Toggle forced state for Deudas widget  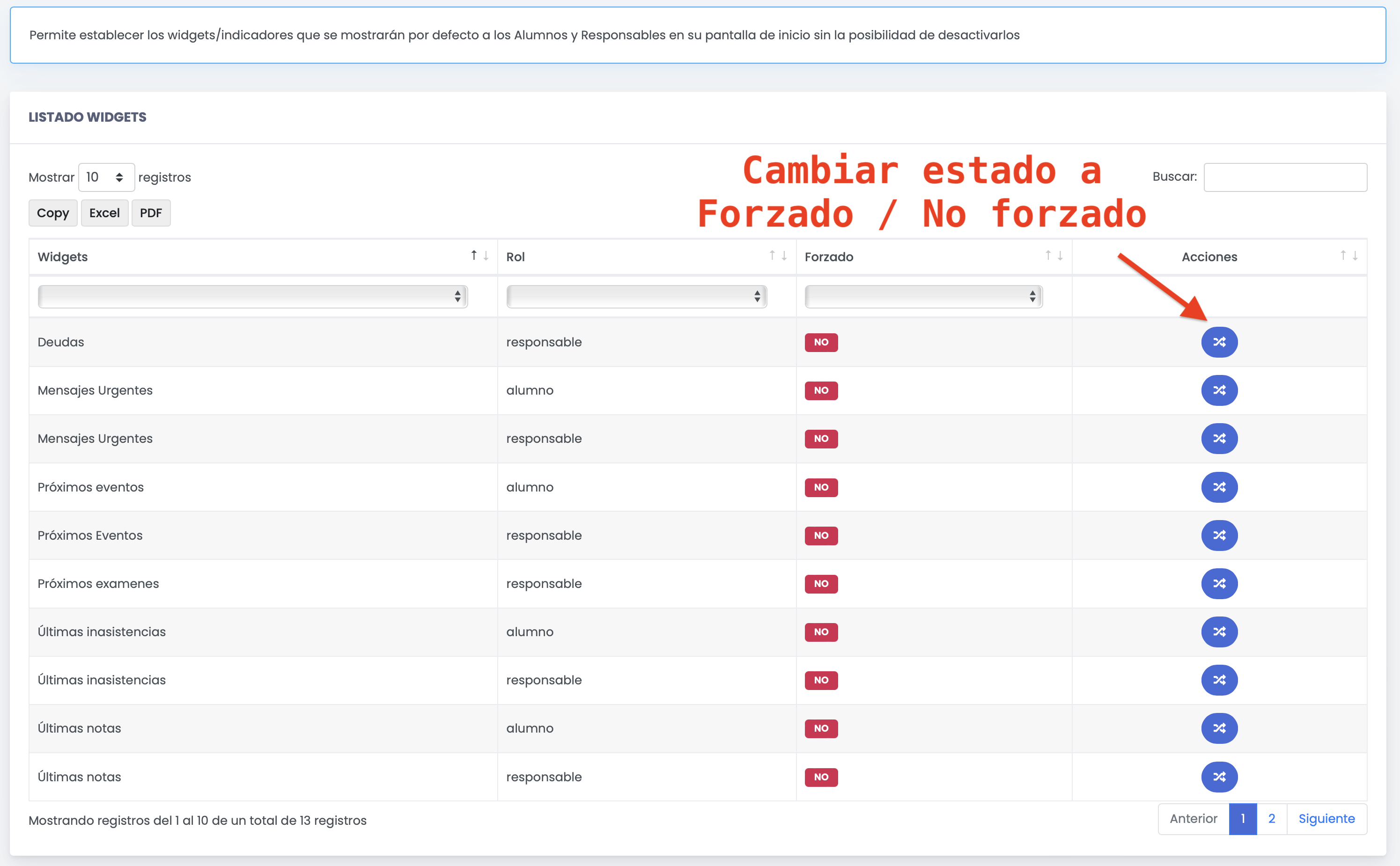[x=1219, y=342]
